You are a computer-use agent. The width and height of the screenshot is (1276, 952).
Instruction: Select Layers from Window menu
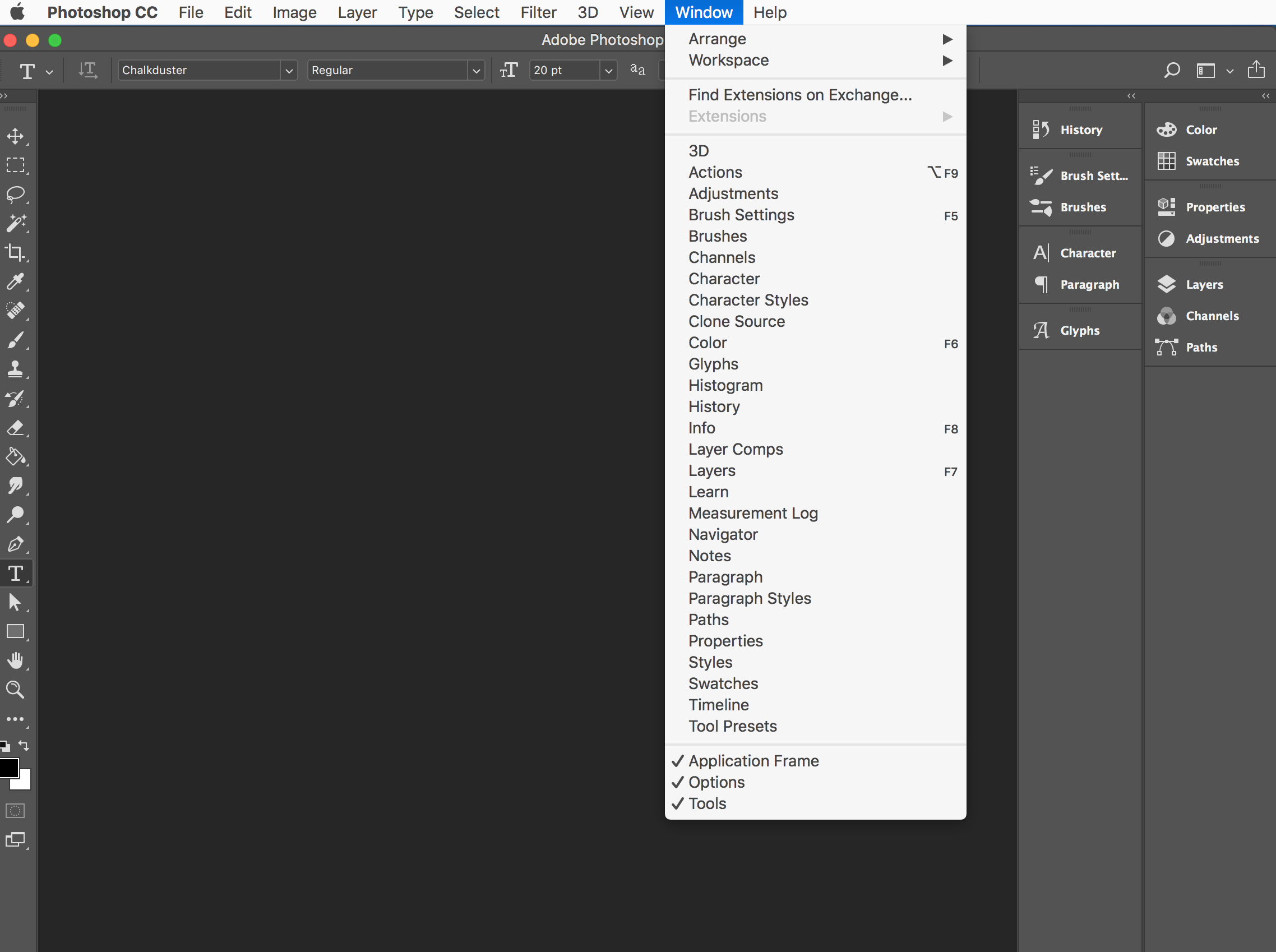(x=712, y=470)
